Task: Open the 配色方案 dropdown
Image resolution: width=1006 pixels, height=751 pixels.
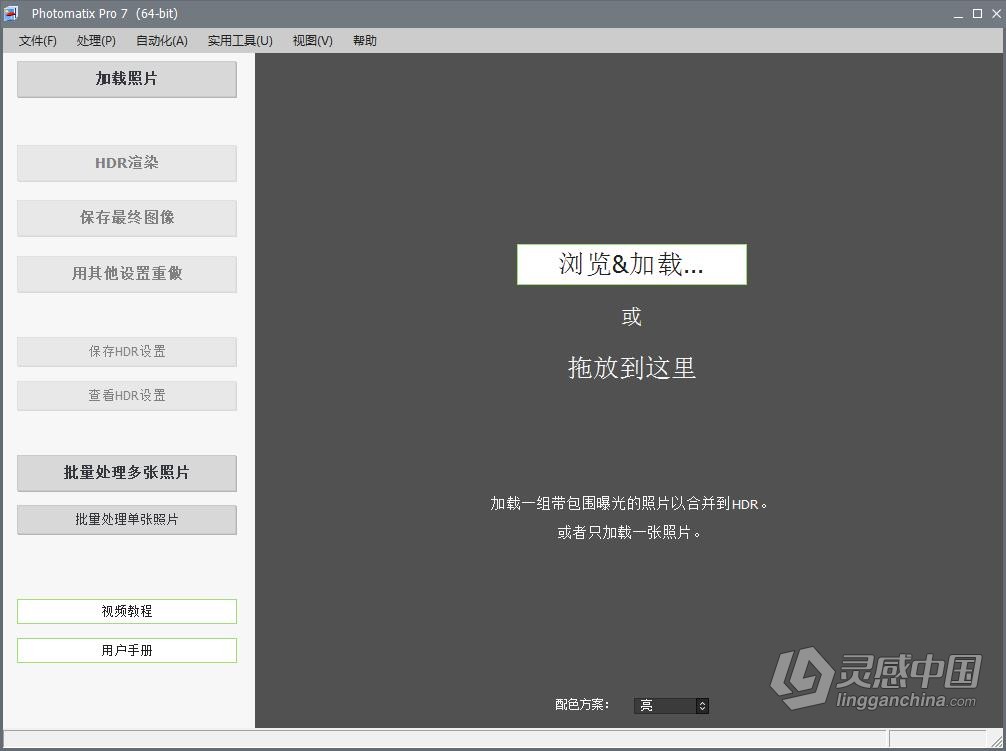Action: [671, 705]
